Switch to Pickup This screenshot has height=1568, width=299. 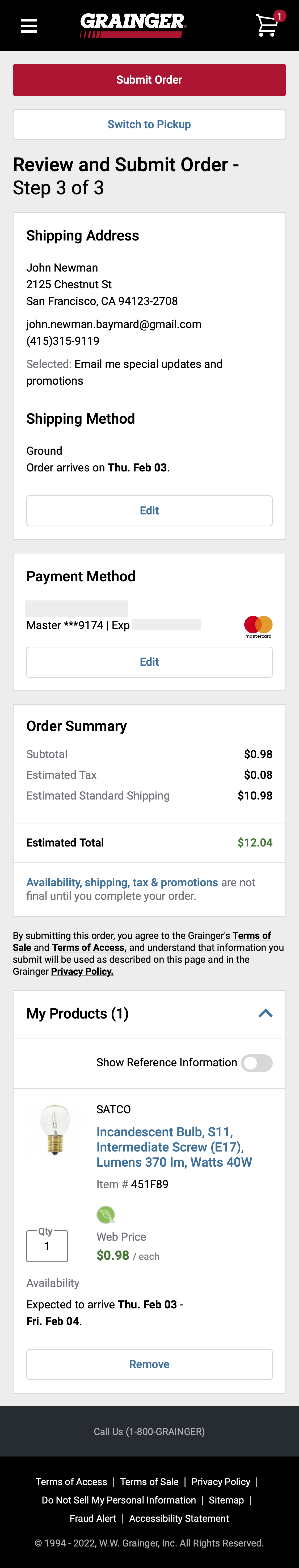click(149, 124)
